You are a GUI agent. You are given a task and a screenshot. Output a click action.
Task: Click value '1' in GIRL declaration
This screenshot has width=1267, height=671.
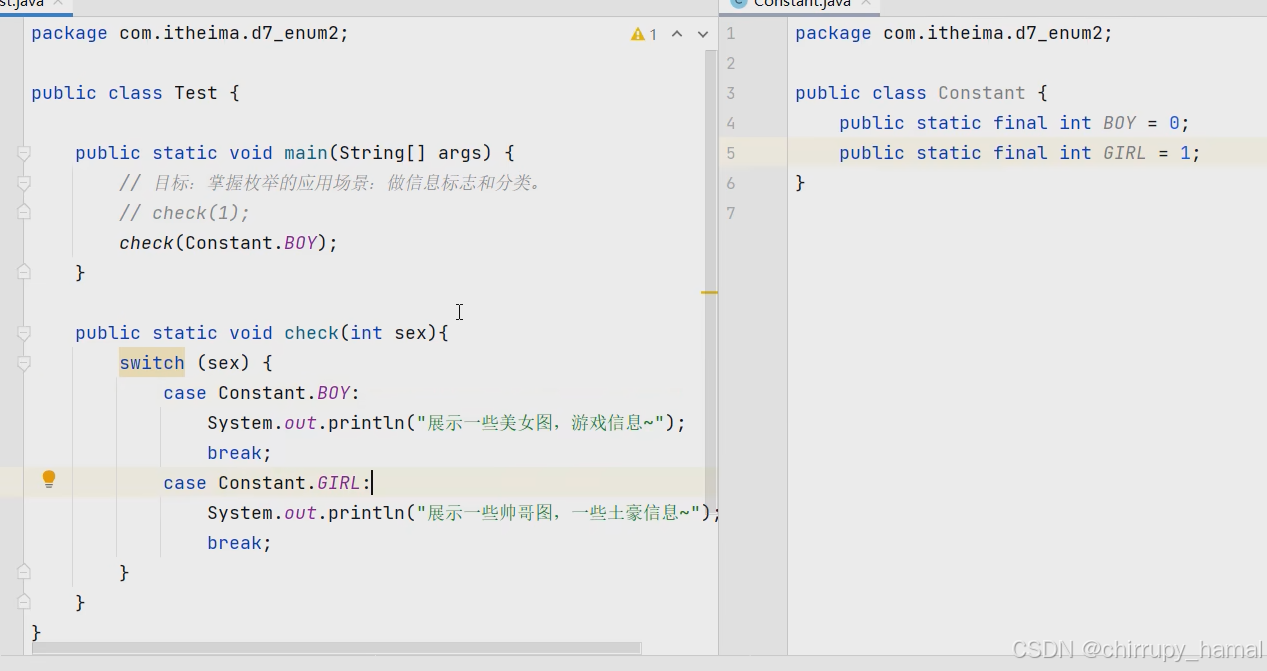coord(1185,153)
